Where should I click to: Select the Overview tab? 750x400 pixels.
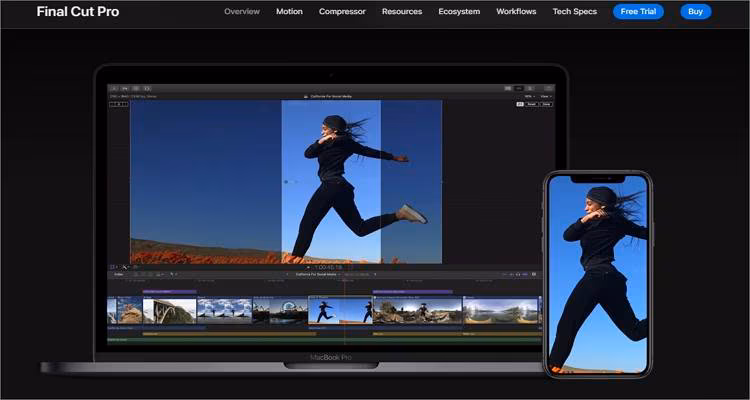[242, 11]
